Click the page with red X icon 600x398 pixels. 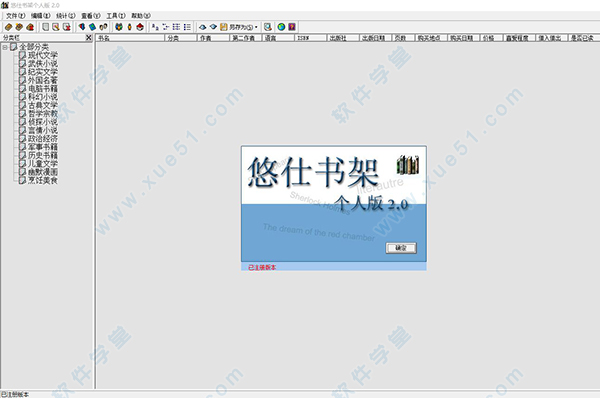67,27
